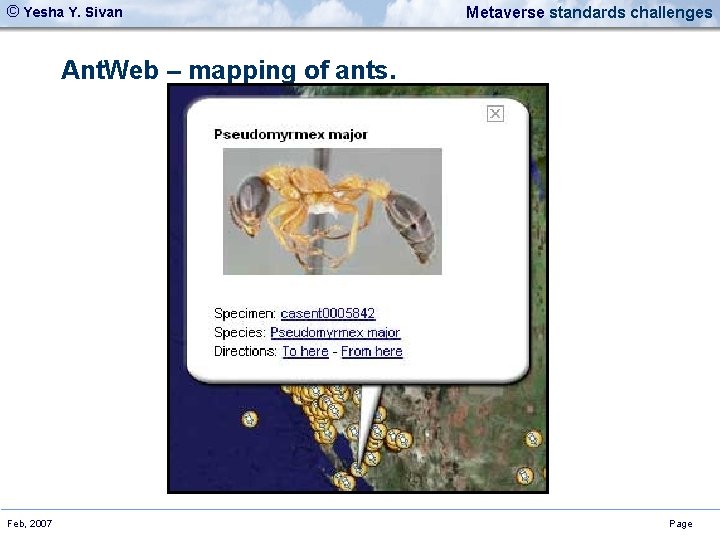Select the lone map marker in the ocean

tap(250, 419)
